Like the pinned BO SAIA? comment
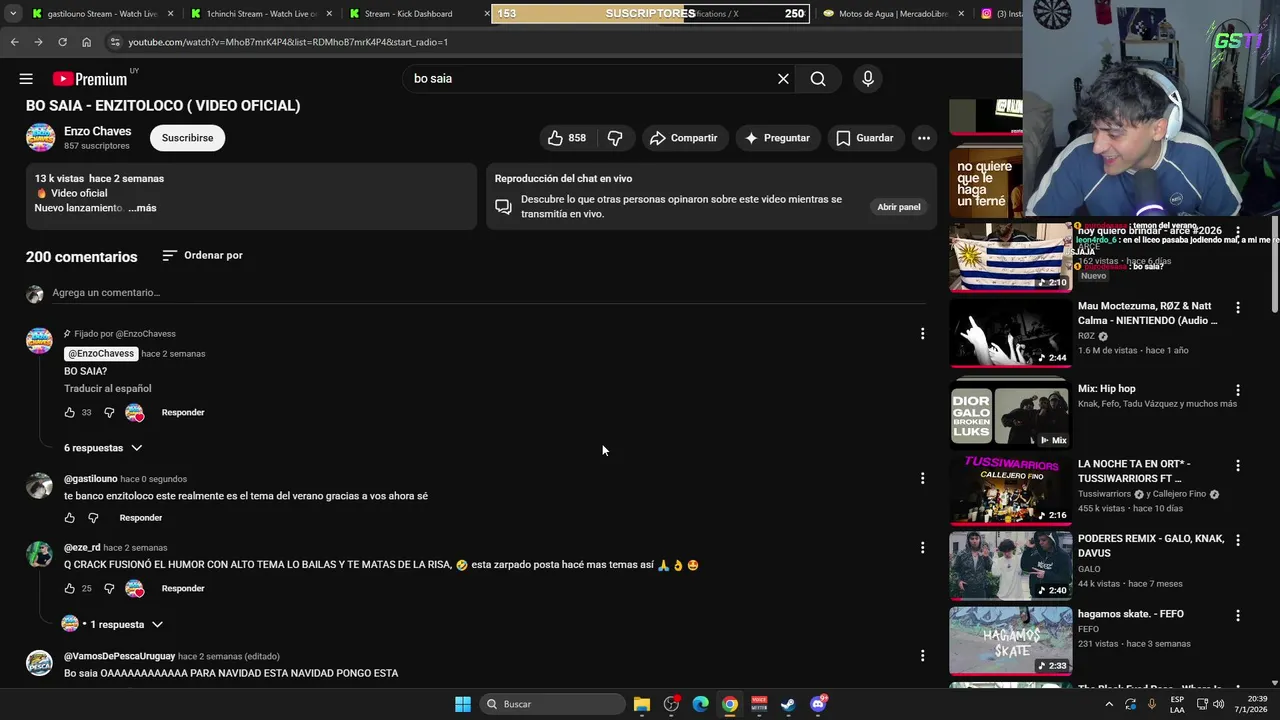This screenshot has width=1280, height=720. click(x=70, y=412)
